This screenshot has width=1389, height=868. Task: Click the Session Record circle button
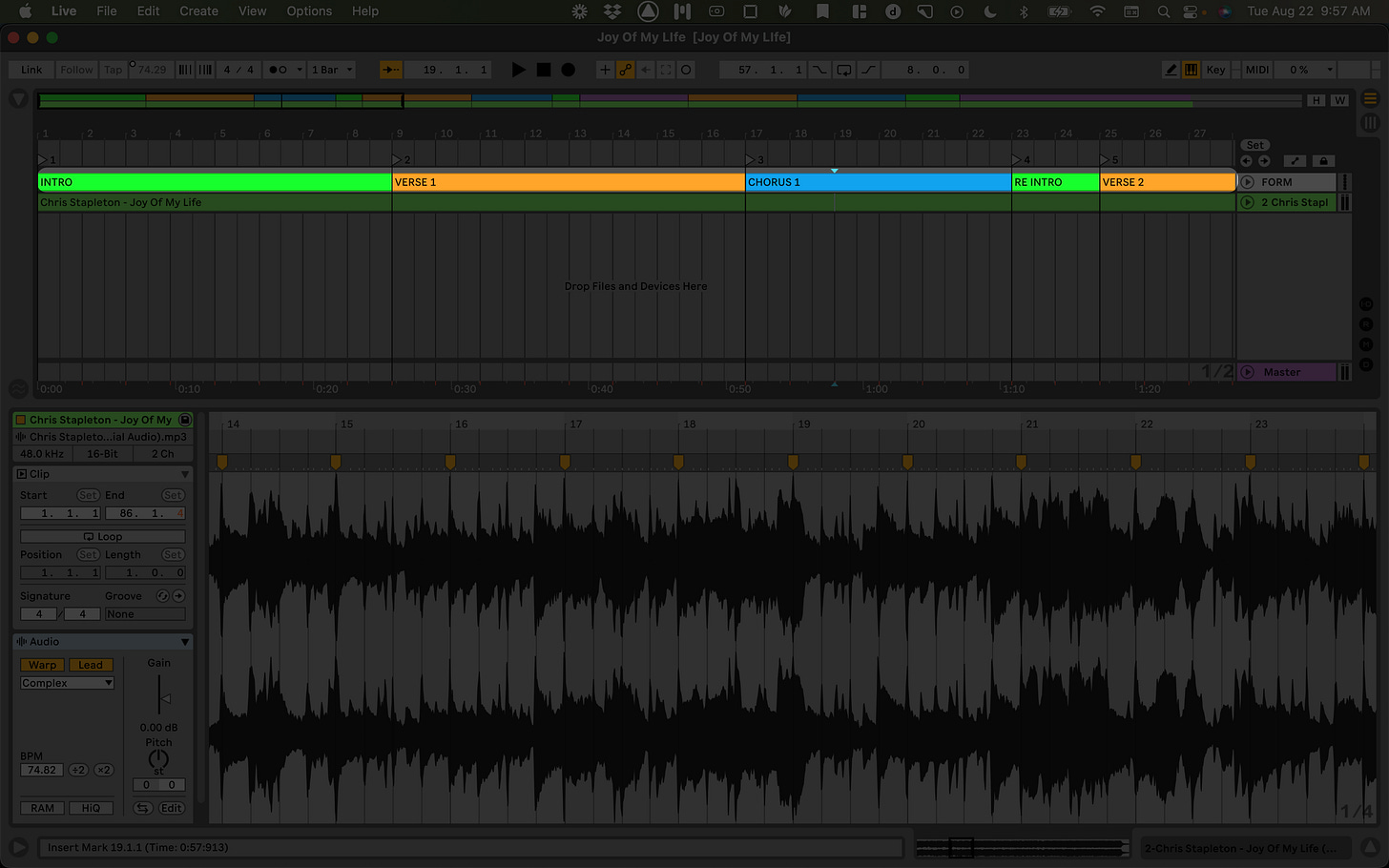click(686, 70)
